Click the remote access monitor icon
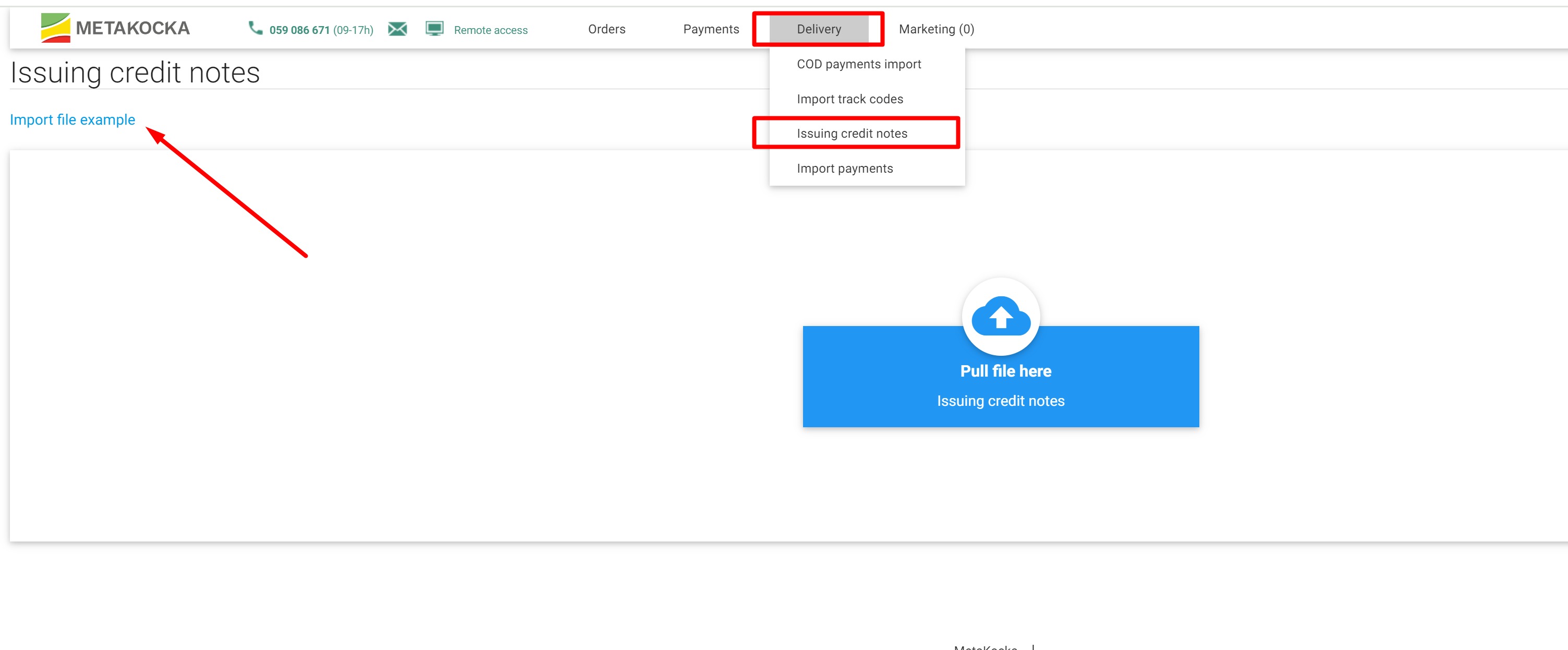This screenshot has width=1568, height=650. (x=434, y=29)
